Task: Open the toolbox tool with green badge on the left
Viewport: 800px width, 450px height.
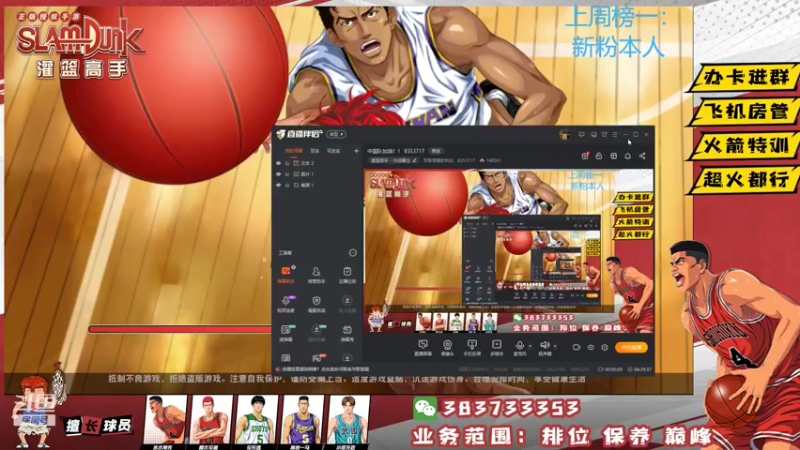Action: (286, 332)
